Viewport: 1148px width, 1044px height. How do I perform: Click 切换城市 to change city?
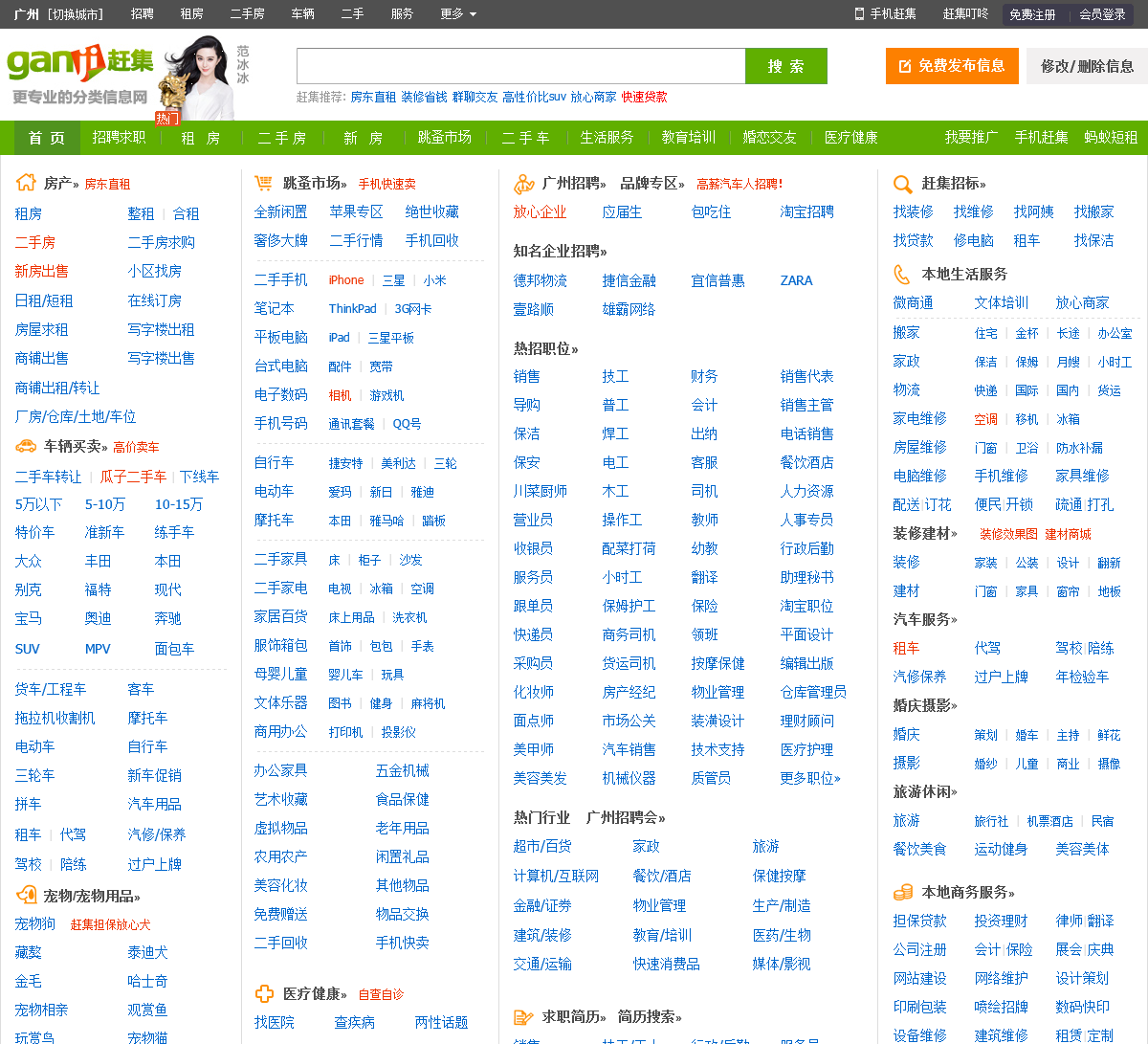[77, 13]
